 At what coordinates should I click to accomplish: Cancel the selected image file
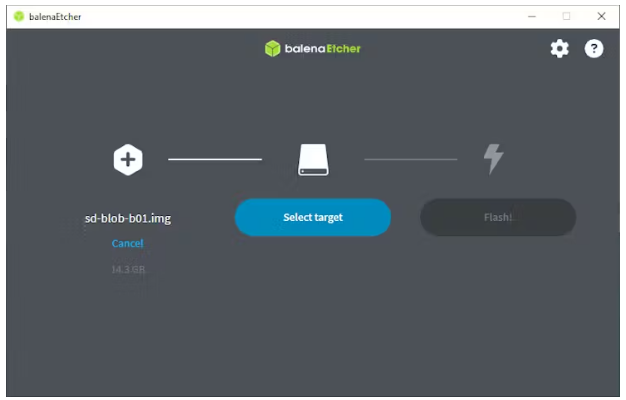click(x=127, y=243)
